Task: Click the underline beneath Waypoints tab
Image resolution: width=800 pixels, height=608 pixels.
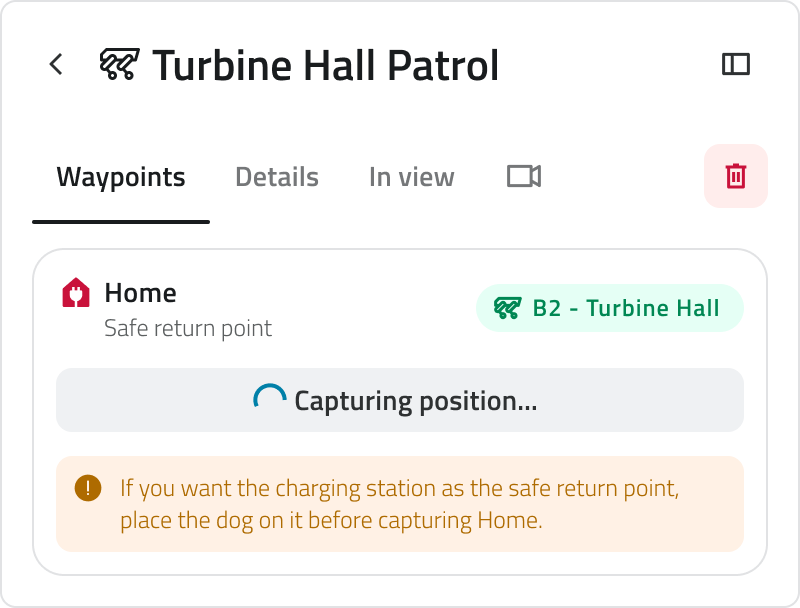Action: (x=121, y=222)
